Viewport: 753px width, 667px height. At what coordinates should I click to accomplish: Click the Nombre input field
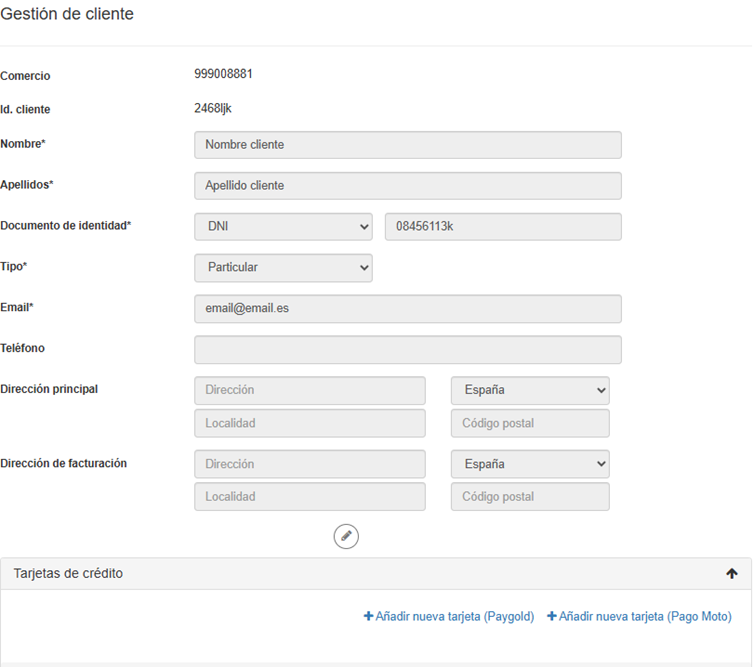tap(408, 145)
